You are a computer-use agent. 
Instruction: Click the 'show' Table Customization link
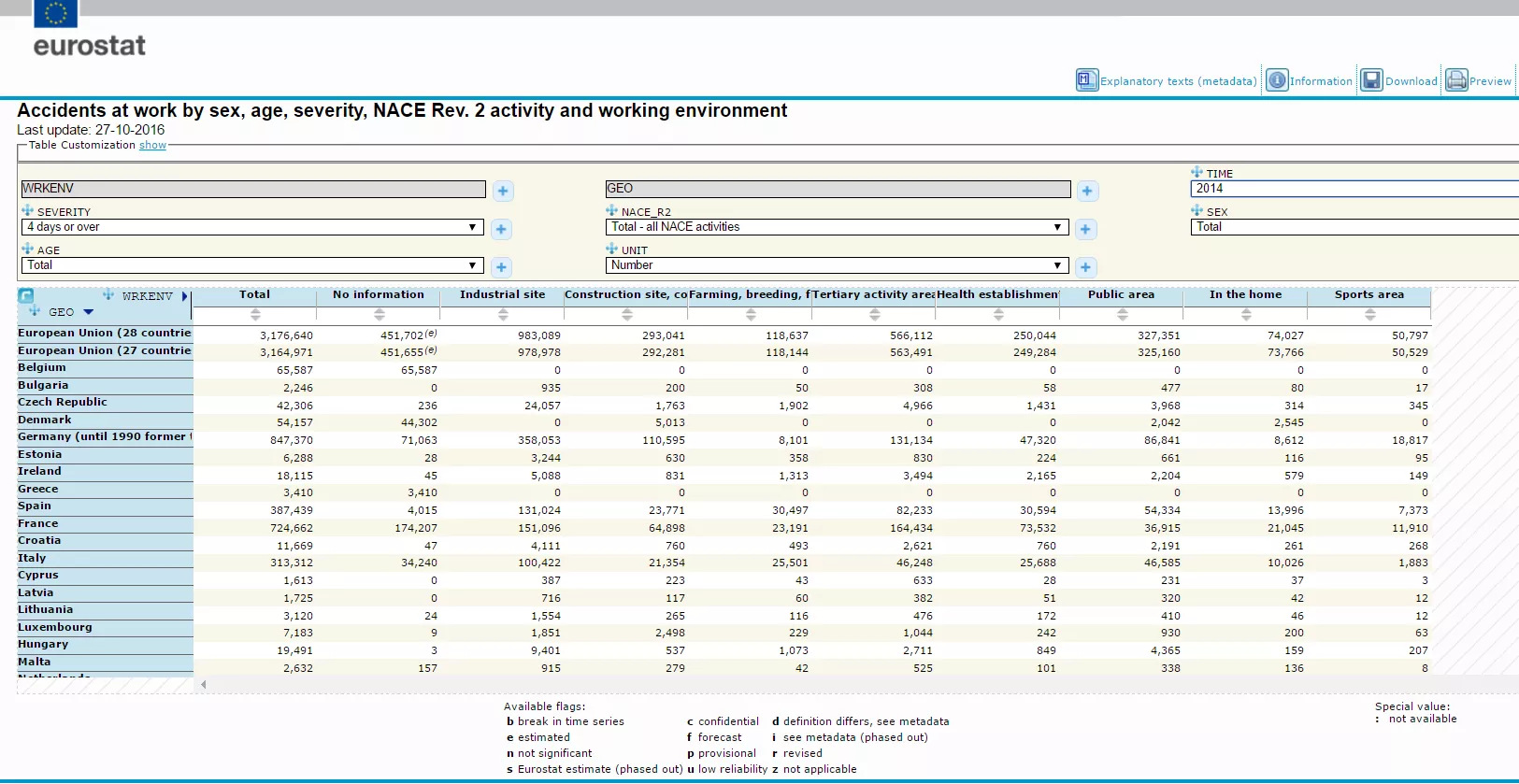coord(152,145)
